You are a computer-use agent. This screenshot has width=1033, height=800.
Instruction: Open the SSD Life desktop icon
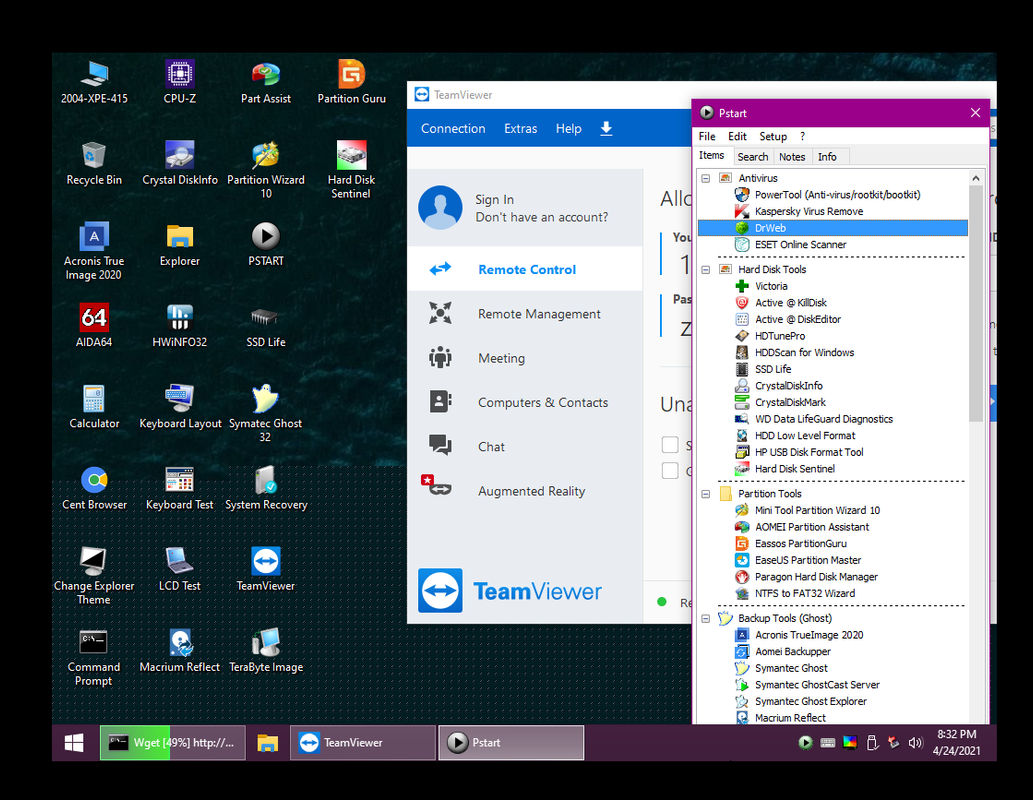point(265,326)
